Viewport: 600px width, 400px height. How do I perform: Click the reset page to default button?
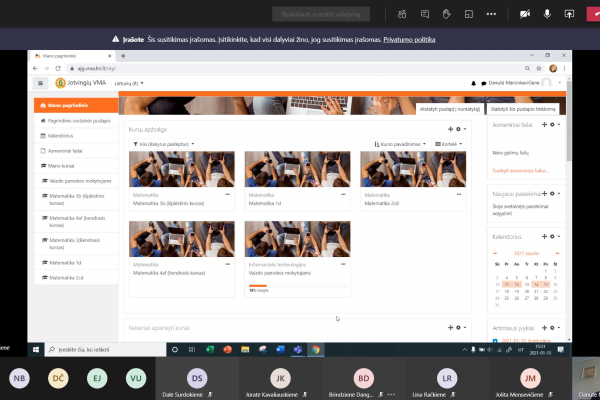pos(450,109)
